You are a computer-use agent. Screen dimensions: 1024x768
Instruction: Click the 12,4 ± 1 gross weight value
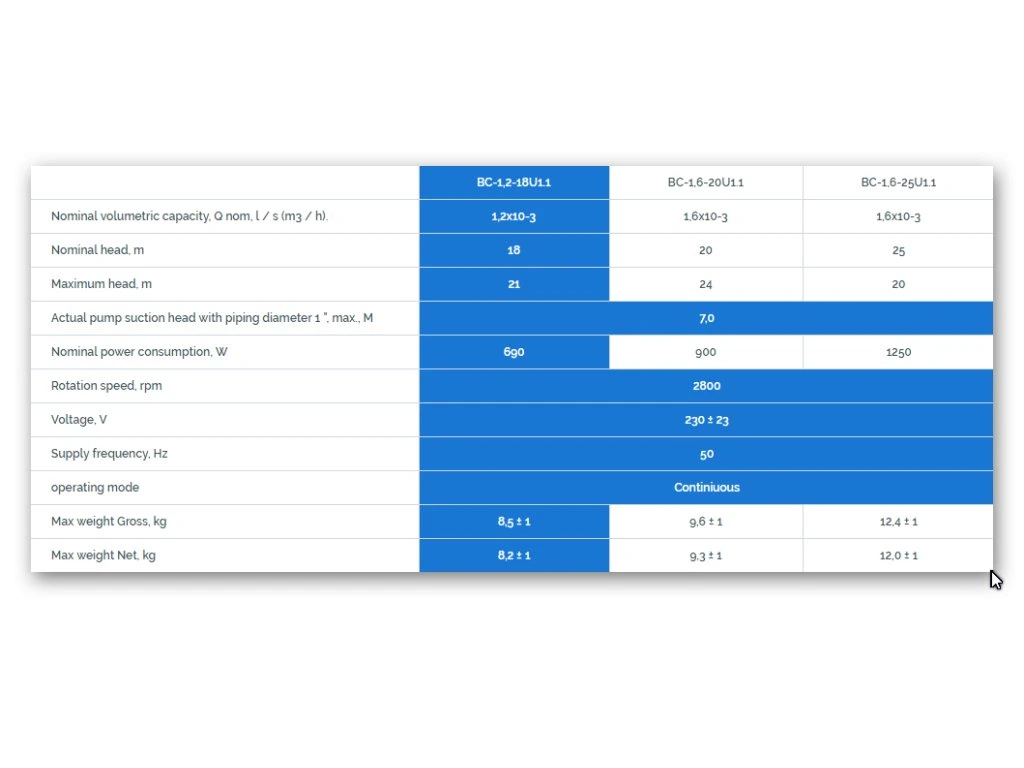tap(898, 522)
